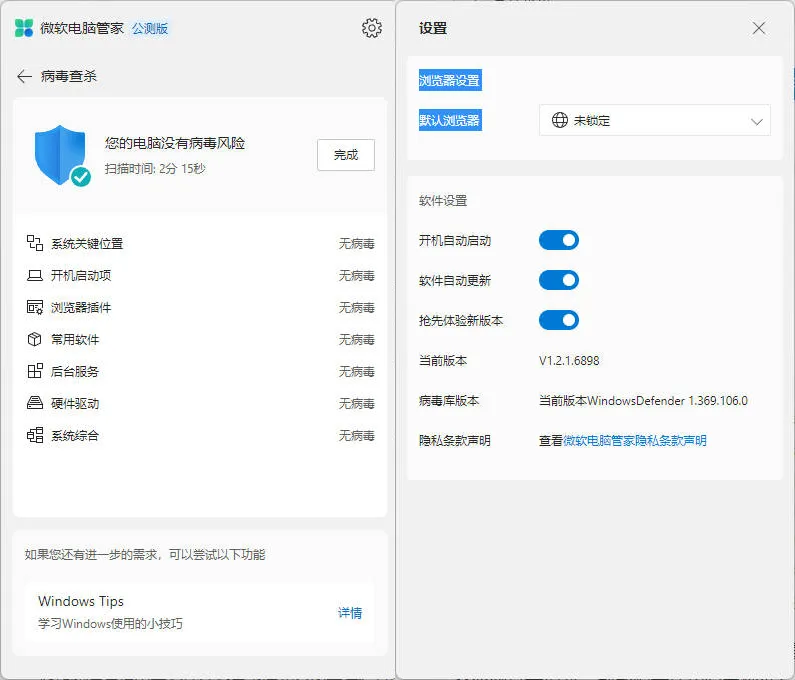Click the highlighted 默认浏览器 label
This screenshot has height=680, width=795.
pyautogui.click(x=450, y=120)
